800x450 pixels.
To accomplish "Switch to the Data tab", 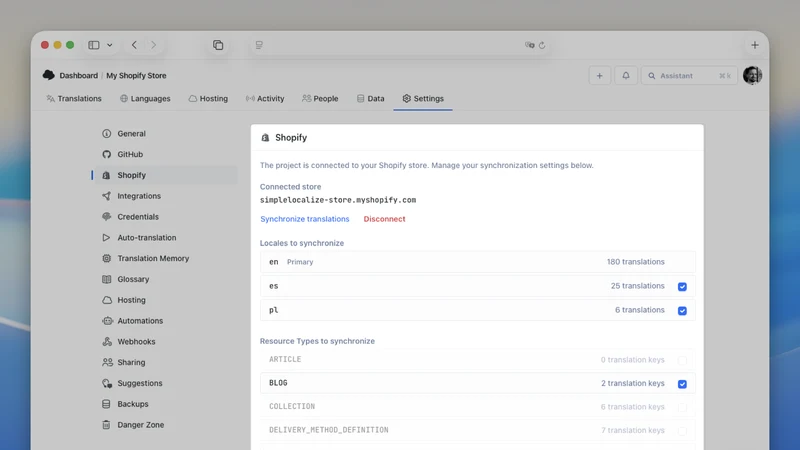I will 371,98.
